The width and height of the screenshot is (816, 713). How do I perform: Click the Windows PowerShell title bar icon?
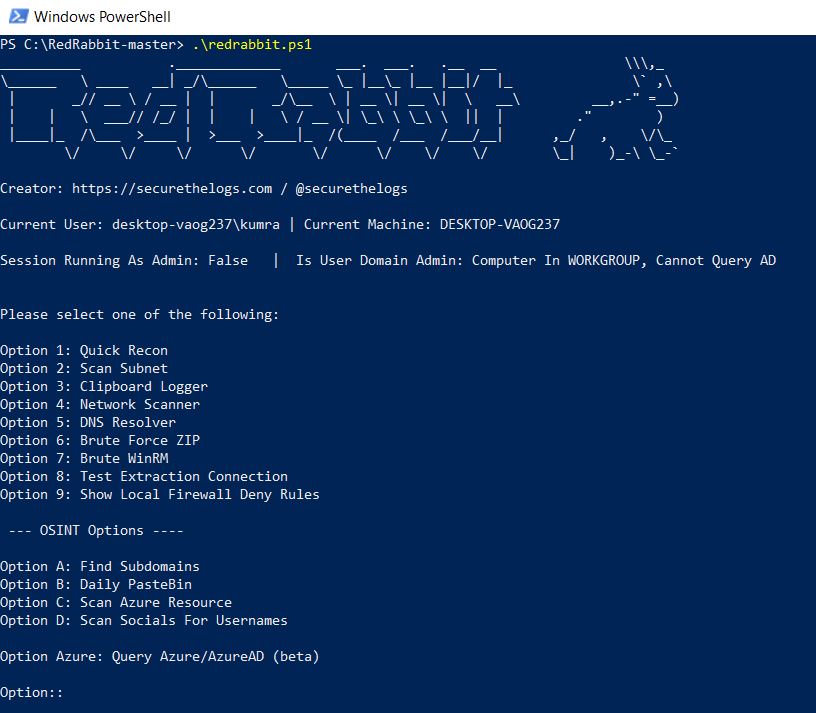tap(19, 16)
